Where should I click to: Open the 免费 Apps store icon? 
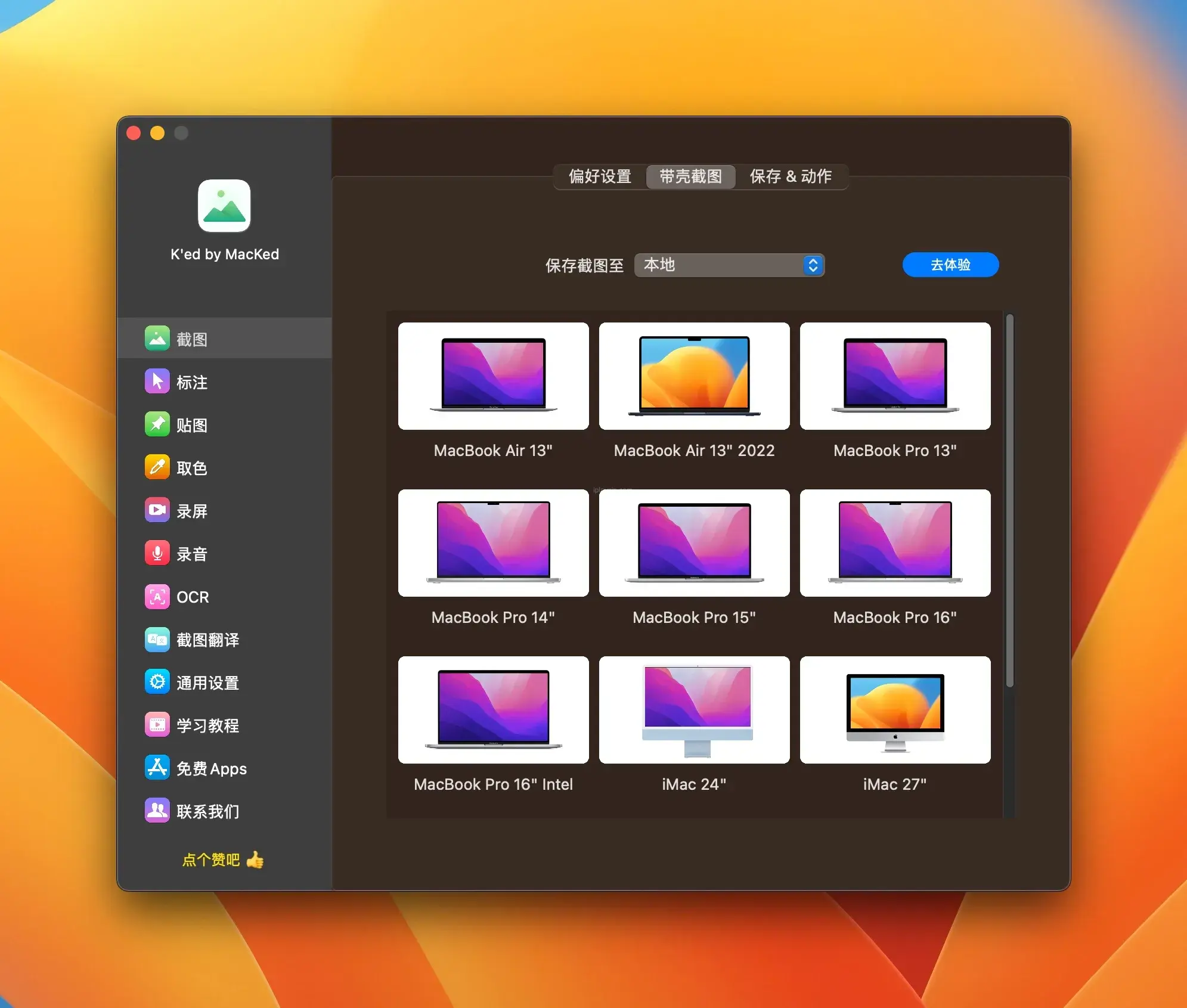click(157, 768)
